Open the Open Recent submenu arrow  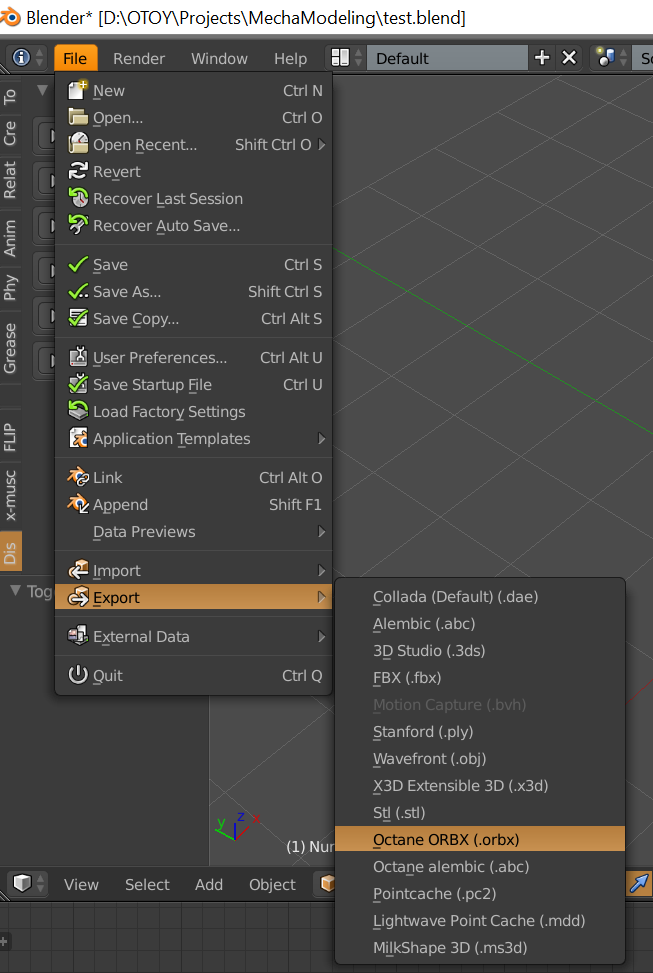tap(322, 145)
